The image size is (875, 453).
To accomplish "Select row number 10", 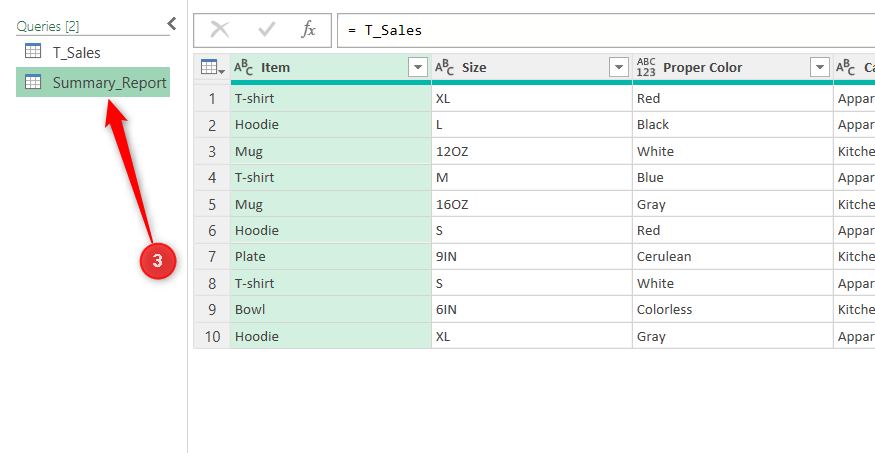I will (212, 336).
